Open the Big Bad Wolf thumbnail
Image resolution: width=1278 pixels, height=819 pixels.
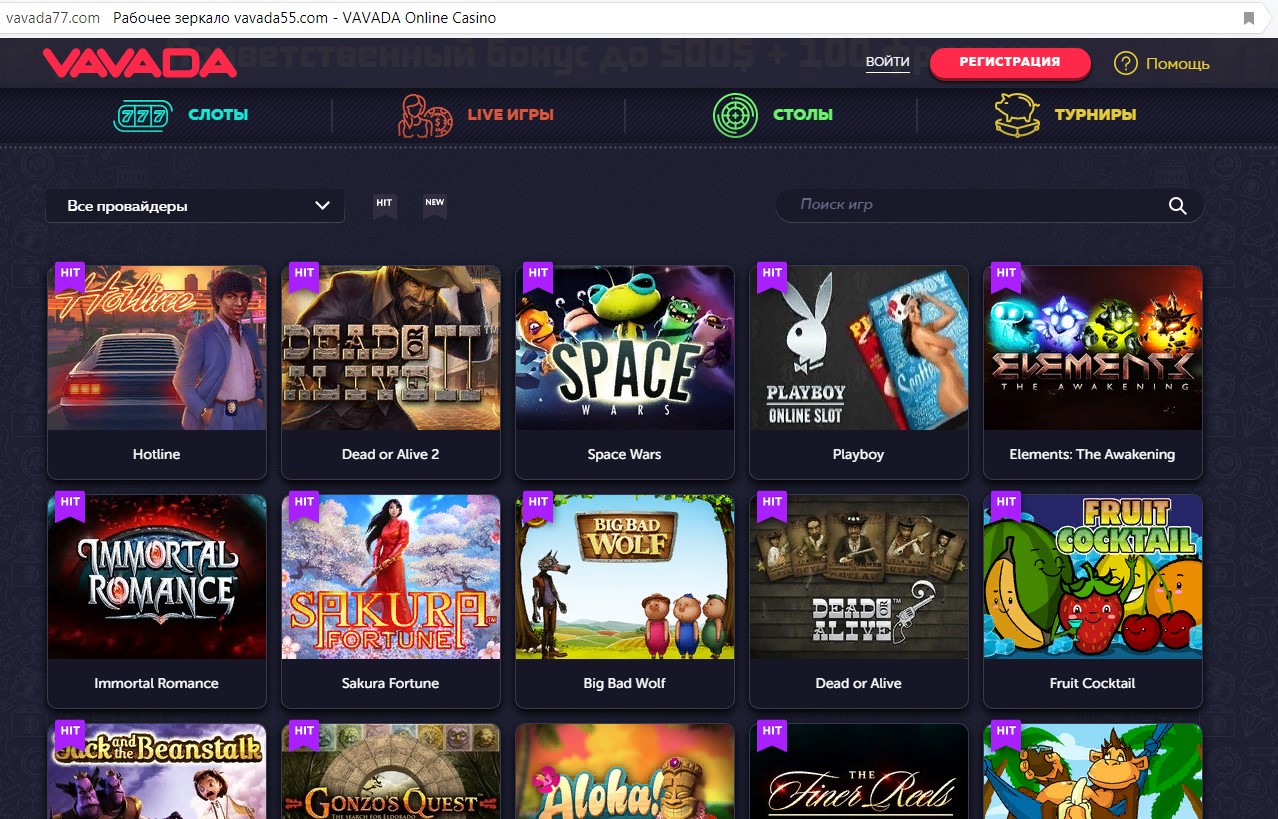(x=625, y=577)
